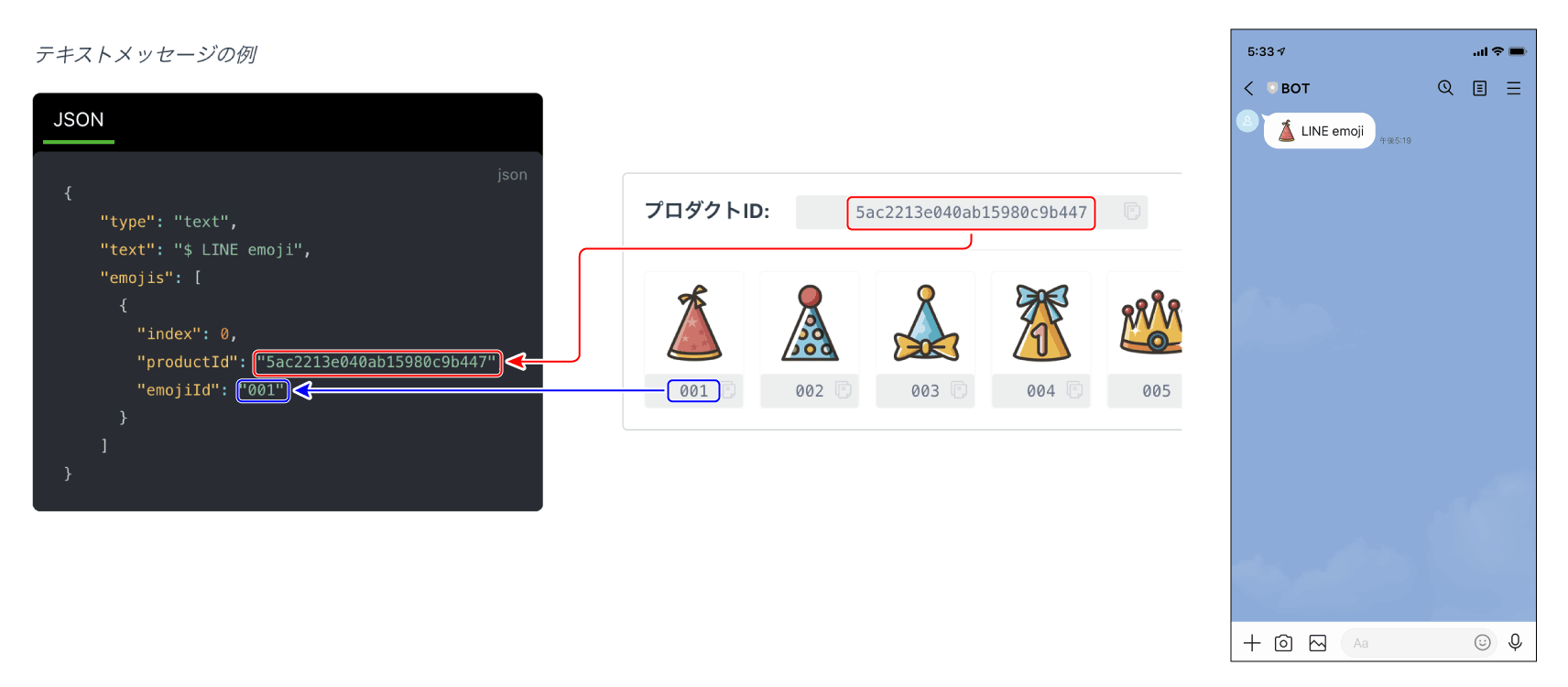This screenshot has width=1568, height=687.
Task: Copy the product ID using copy icon
Action: click(1132, 212)
